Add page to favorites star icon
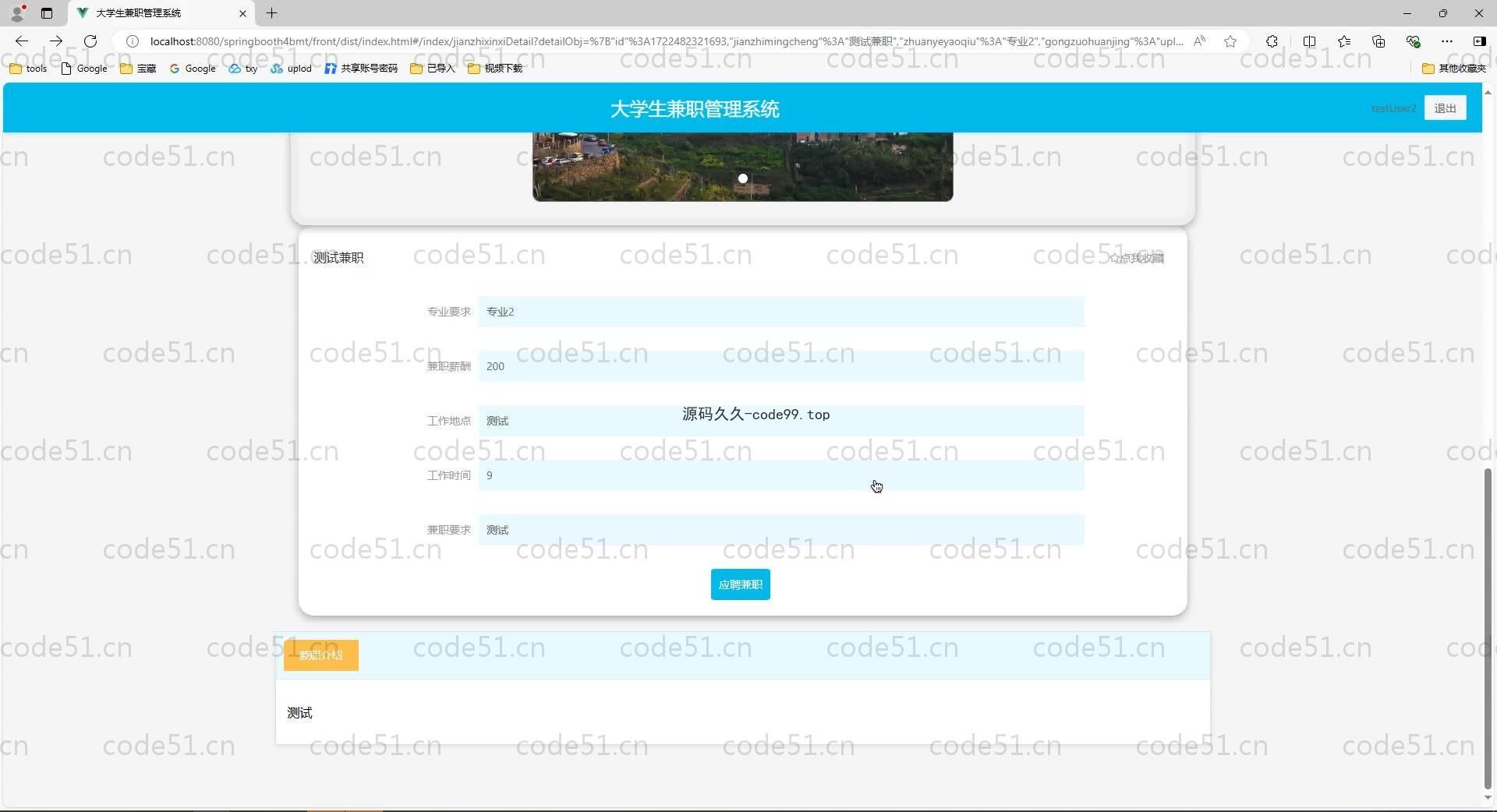The width and height of the screenshot is (1497, 812). [1230, 41]
